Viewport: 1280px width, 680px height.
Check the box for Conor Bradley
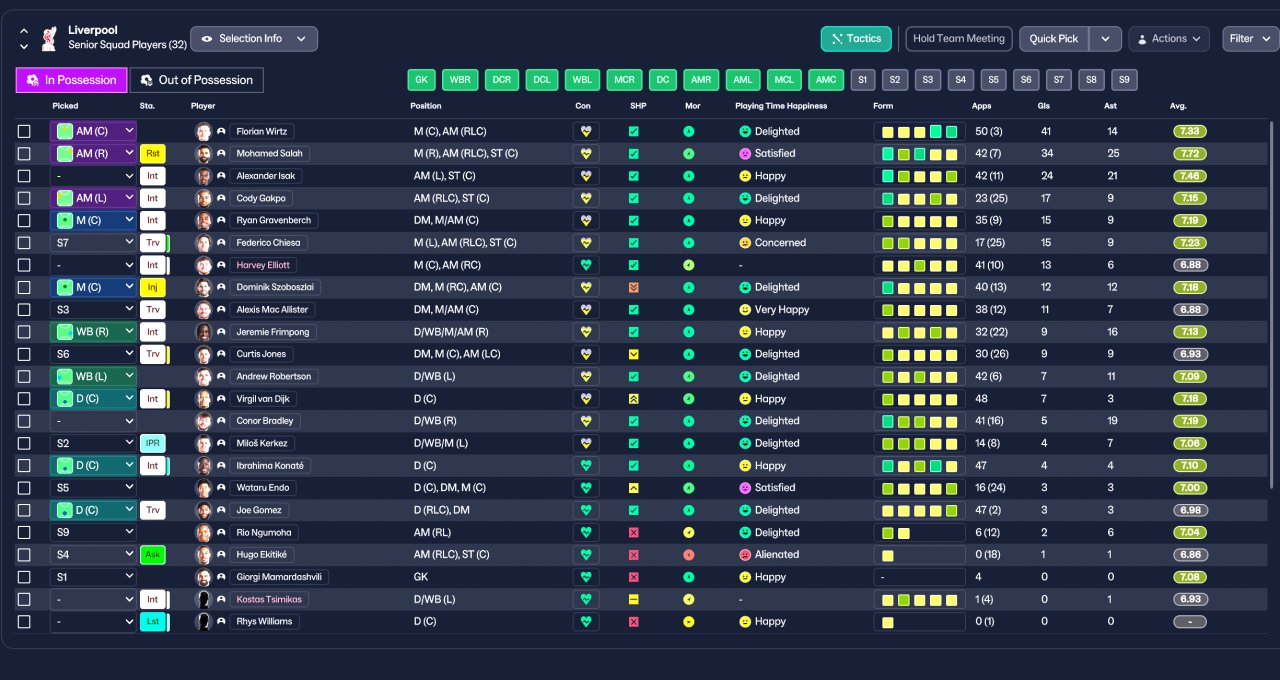[24, 421]
